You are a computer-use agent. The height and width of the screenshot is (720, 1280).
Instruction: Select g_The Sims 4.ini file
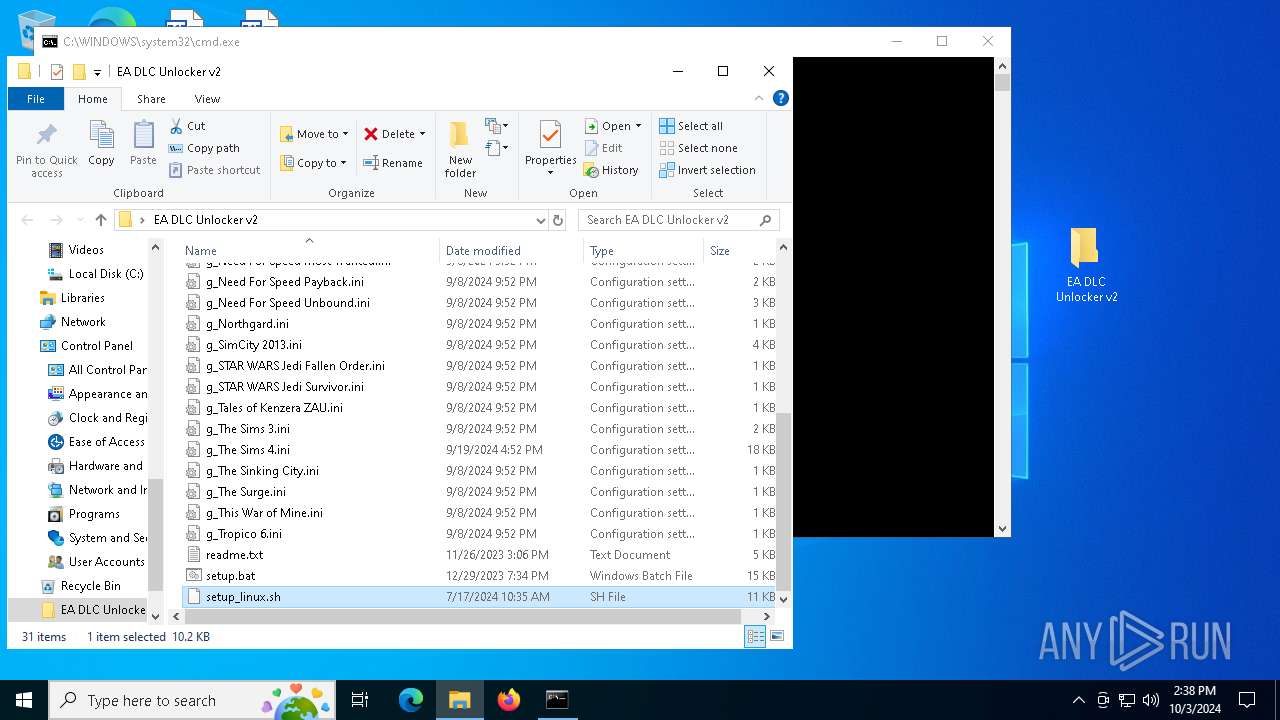point(479,450)
